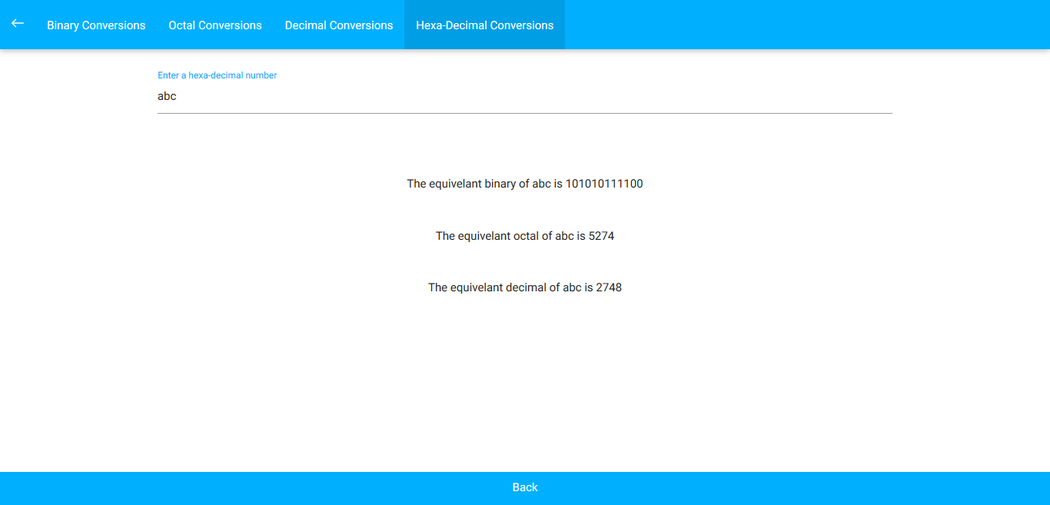The height and width of the screenshot is (505, 1050).
Task: Select the Decimal Conversions tab
Action: [339, 25]
